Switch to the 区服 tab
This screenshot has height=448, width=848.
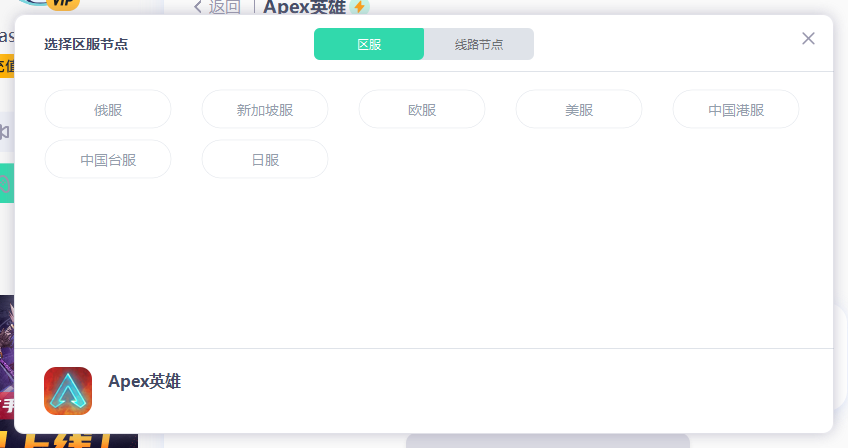369,44
